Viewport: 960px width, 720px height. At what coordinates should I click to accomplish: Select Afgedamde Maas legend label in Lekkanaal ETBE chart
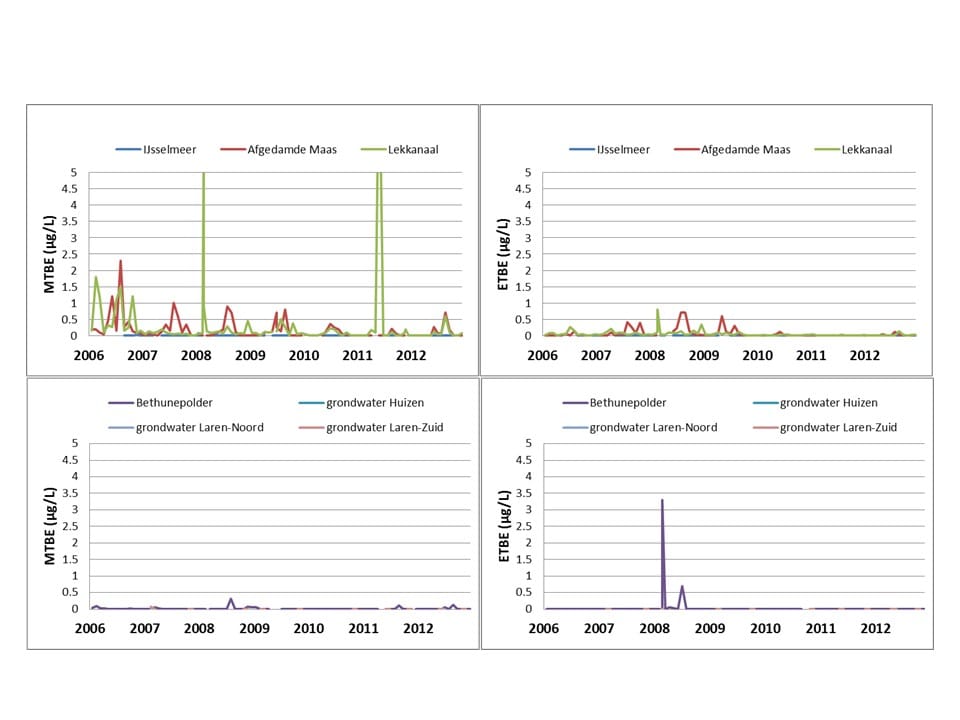[x=746, y=149]
